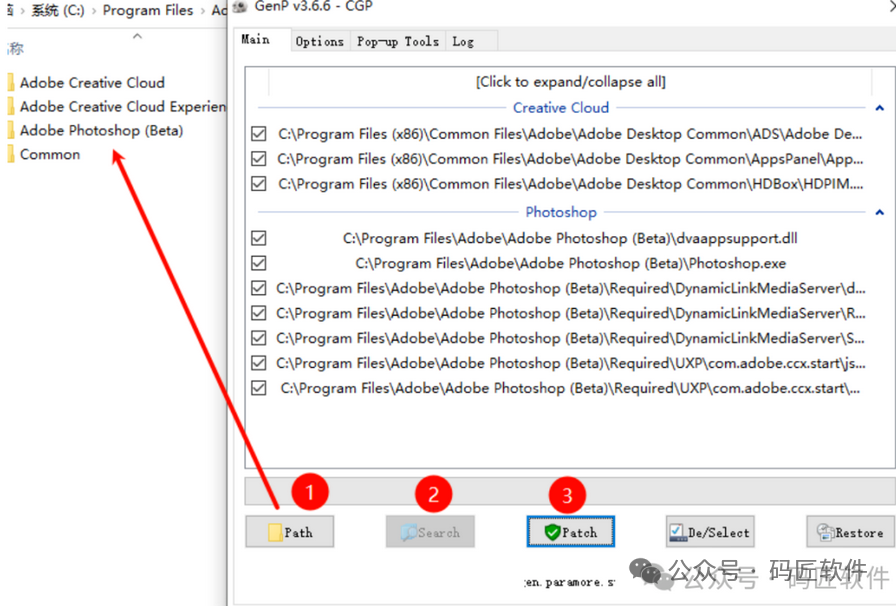Click the expand/collapse all header
Screen dimensions: 896x606
pos(570,82)
